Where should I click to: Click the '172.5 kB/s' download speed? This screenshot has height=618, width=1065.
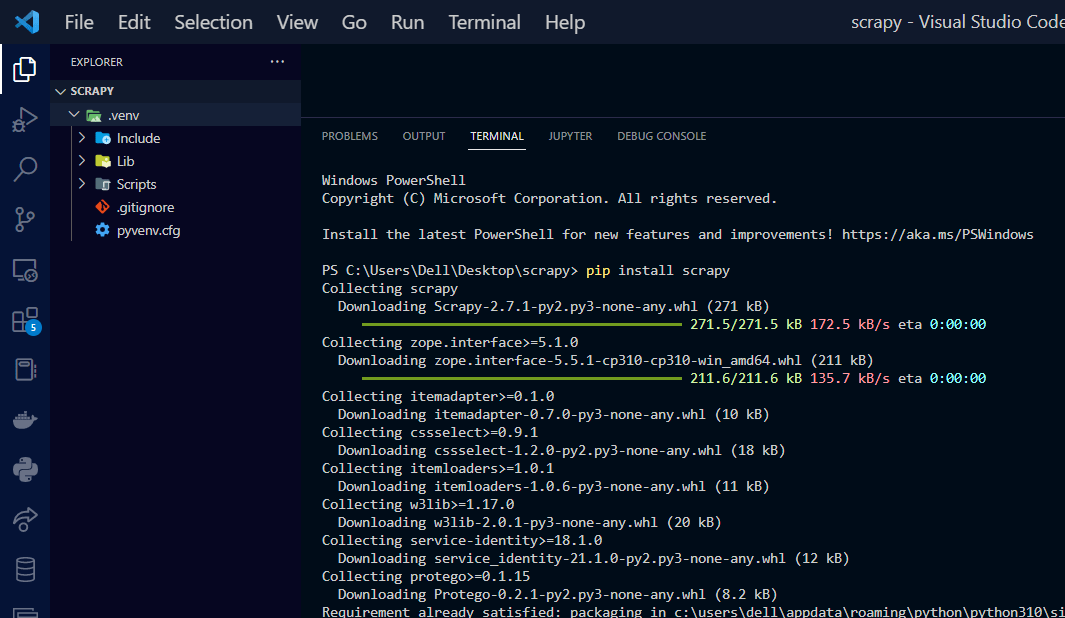(x=849, y=324)
